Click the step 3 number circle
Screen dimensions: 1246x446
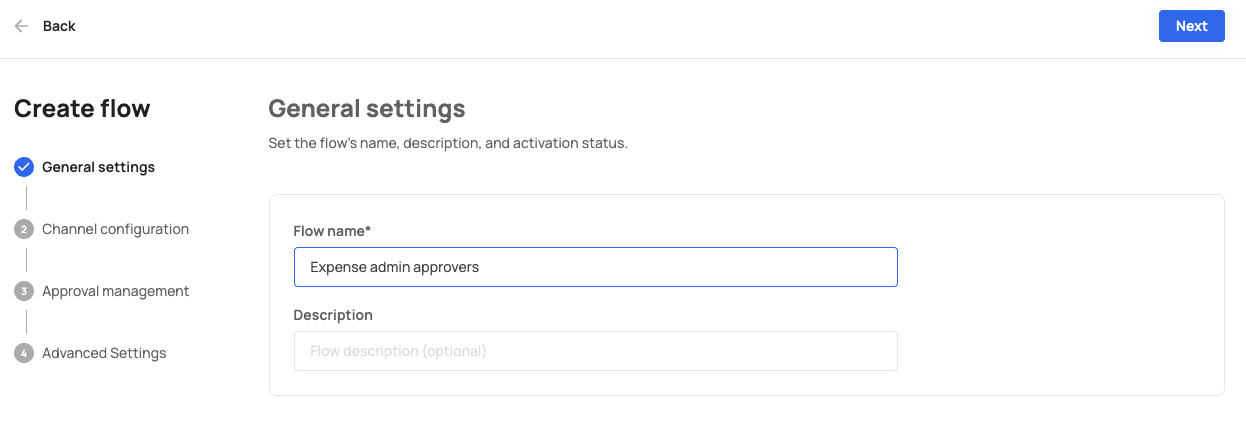pyautogui.click(x=24, y=291)
